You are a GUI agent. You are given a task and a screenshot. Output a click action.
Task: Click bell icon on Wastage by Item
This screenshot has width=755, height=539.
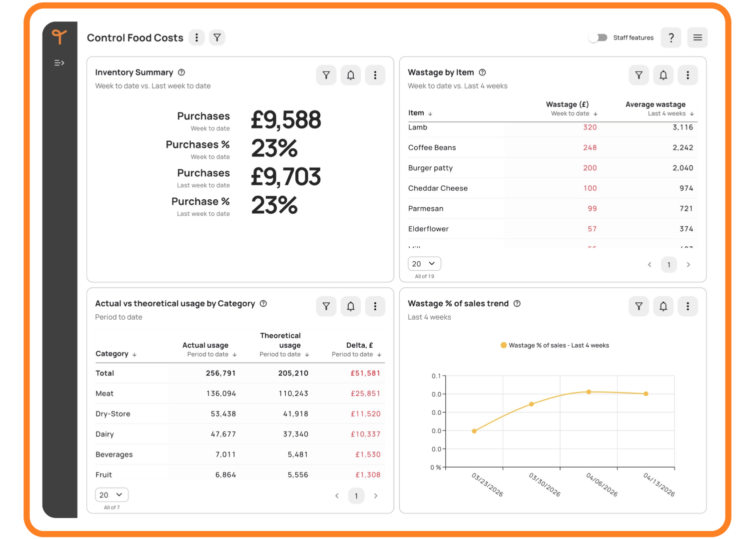coord(664,75)
